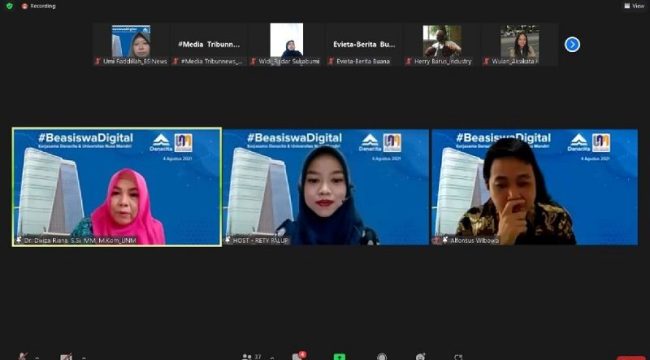The height and width of the screenshot is (360, 650).
Task: Click the red Leave button
Action: click(632, 358)
